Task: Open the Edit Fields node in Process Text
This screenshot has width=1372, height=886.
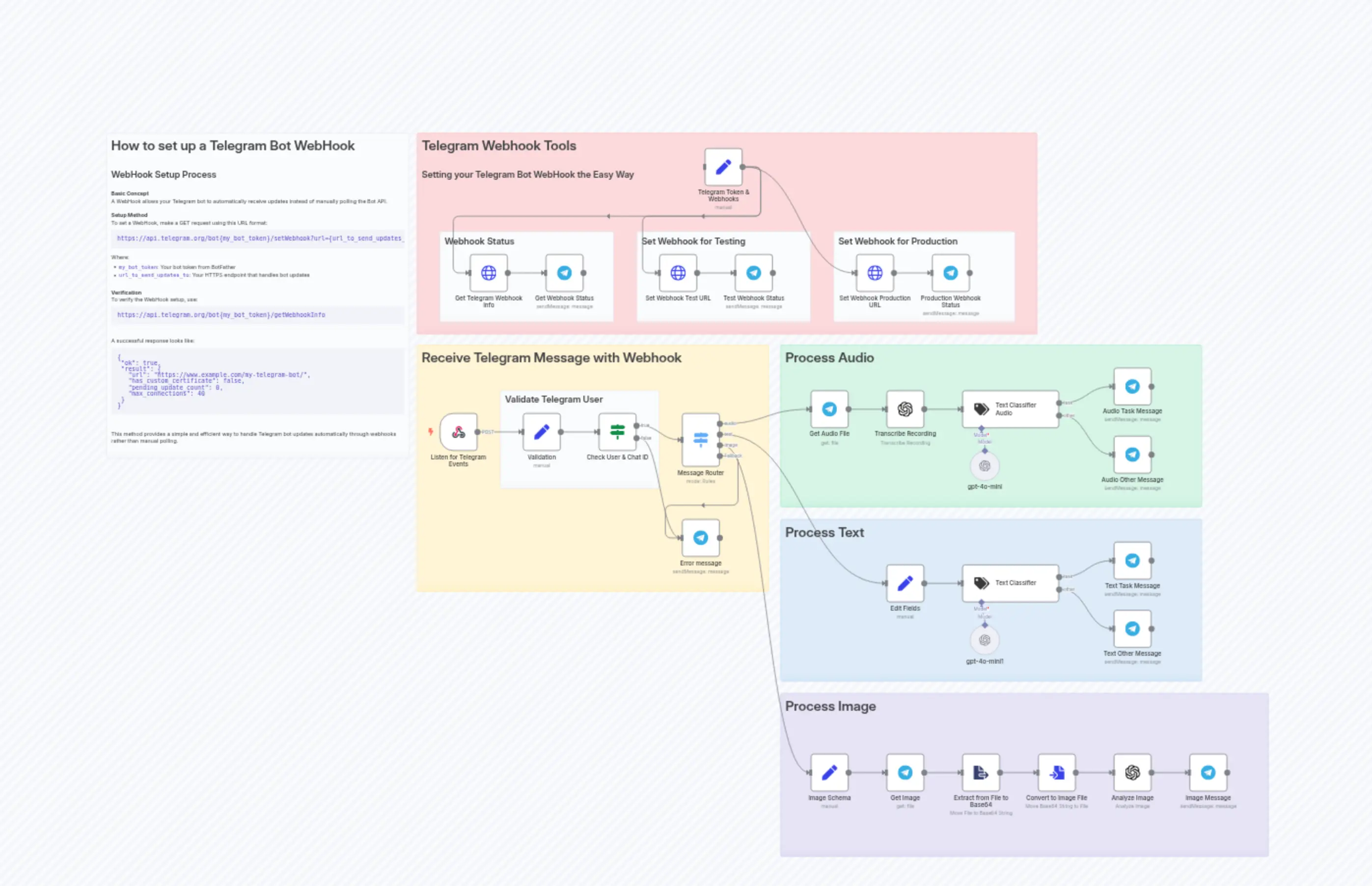Action: 905,583
